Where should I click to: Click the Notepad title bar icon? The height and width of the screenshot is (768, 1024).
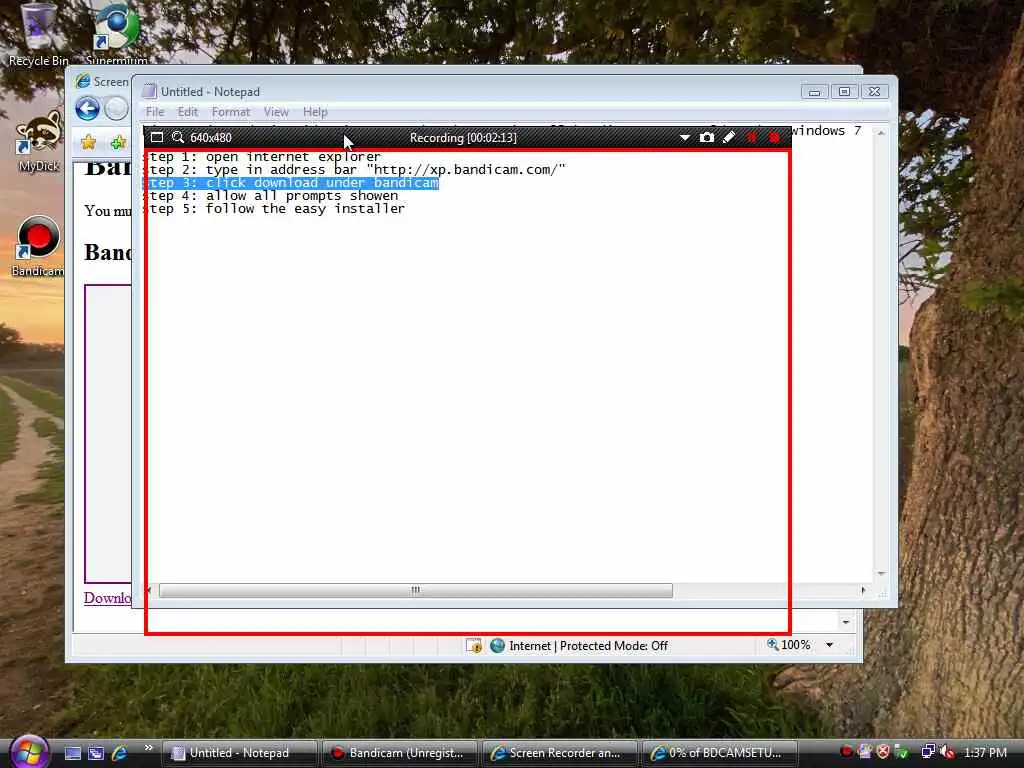[150, 91]
